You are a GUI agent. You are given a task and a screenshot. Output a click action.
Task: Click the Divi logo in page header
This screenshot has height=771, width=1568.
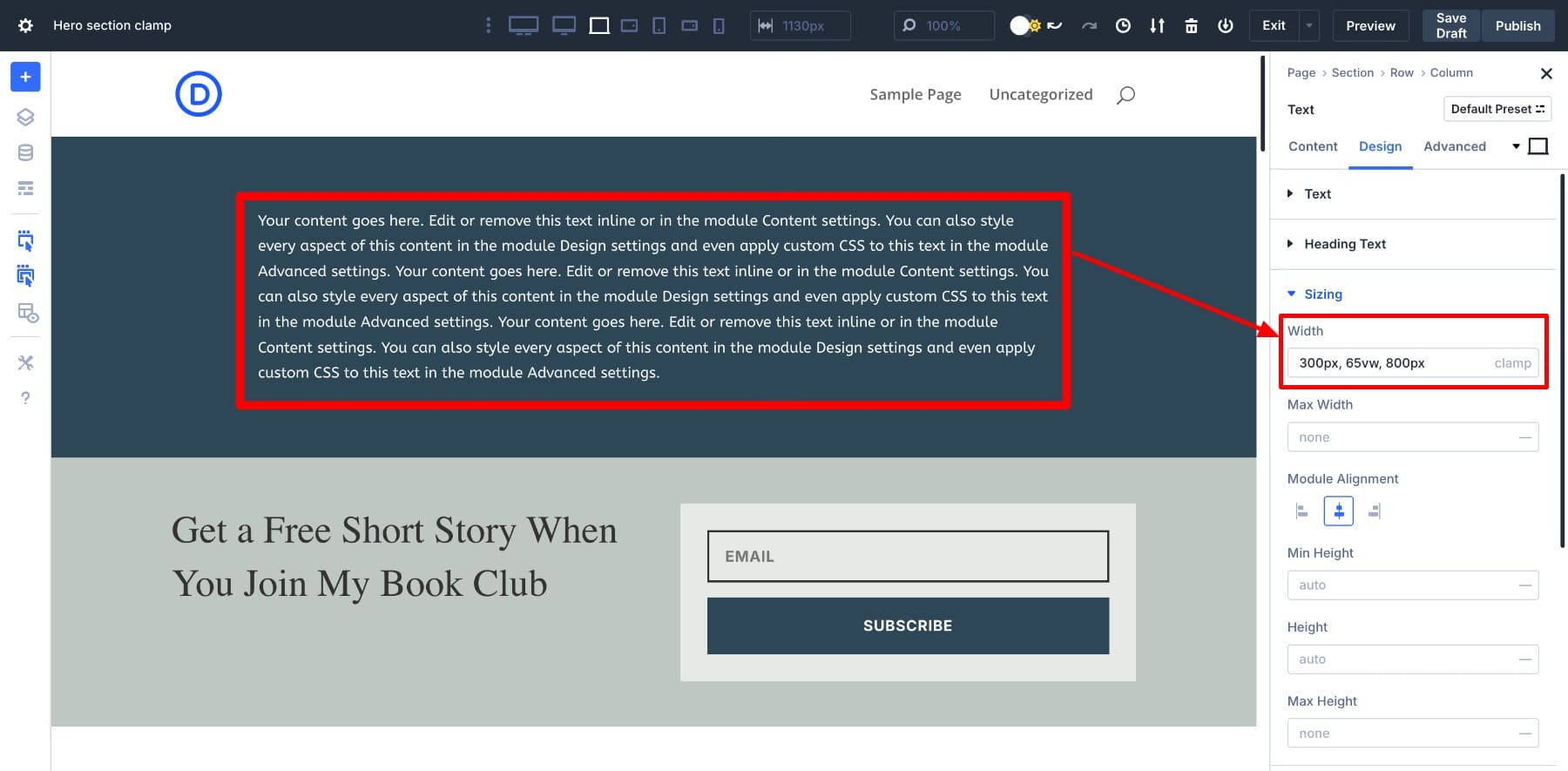199,94
